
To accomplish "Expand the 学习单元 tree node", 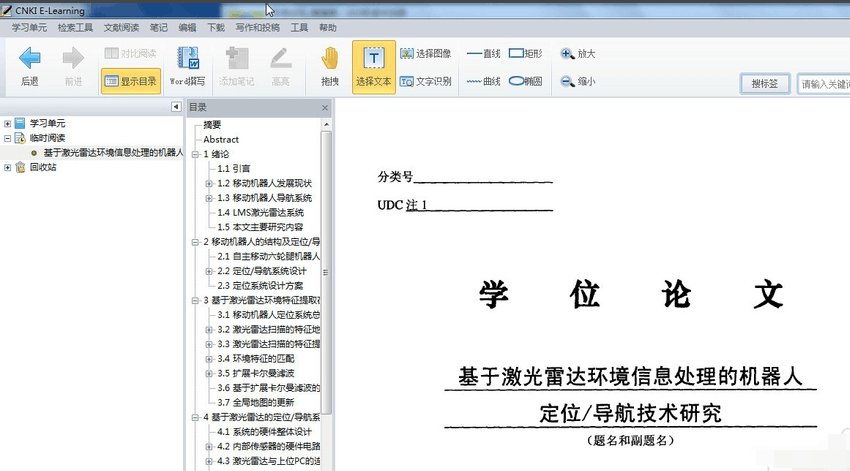I will click(8, 124).
